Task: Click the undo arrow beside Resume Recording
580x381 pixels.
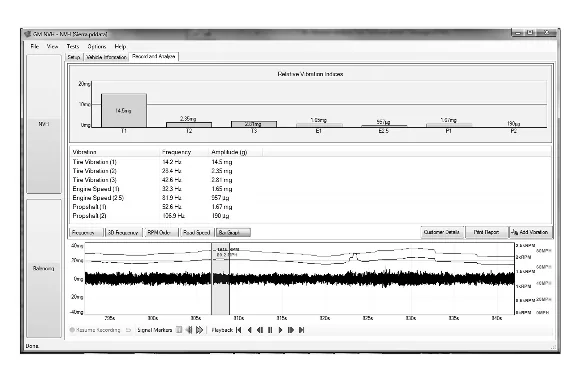Action: tap(128, 330)
